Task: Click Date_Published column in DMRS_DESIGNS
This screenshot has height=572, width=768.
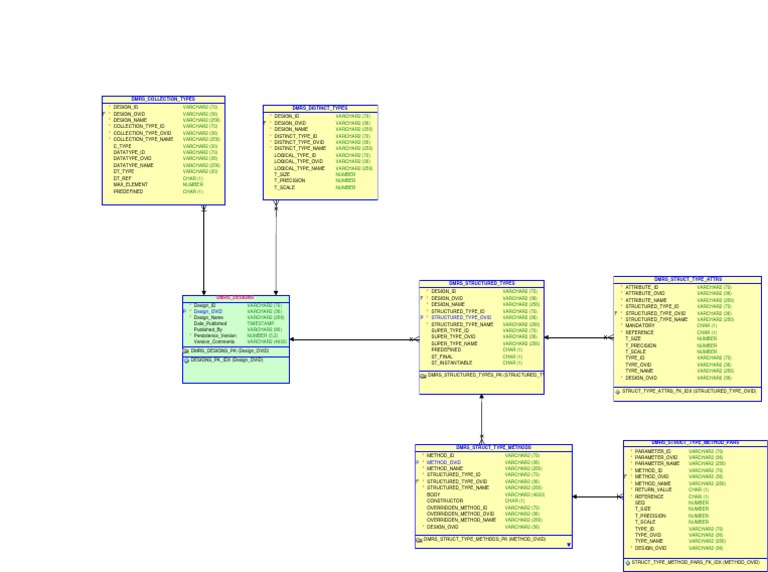Action: [210, 323]
